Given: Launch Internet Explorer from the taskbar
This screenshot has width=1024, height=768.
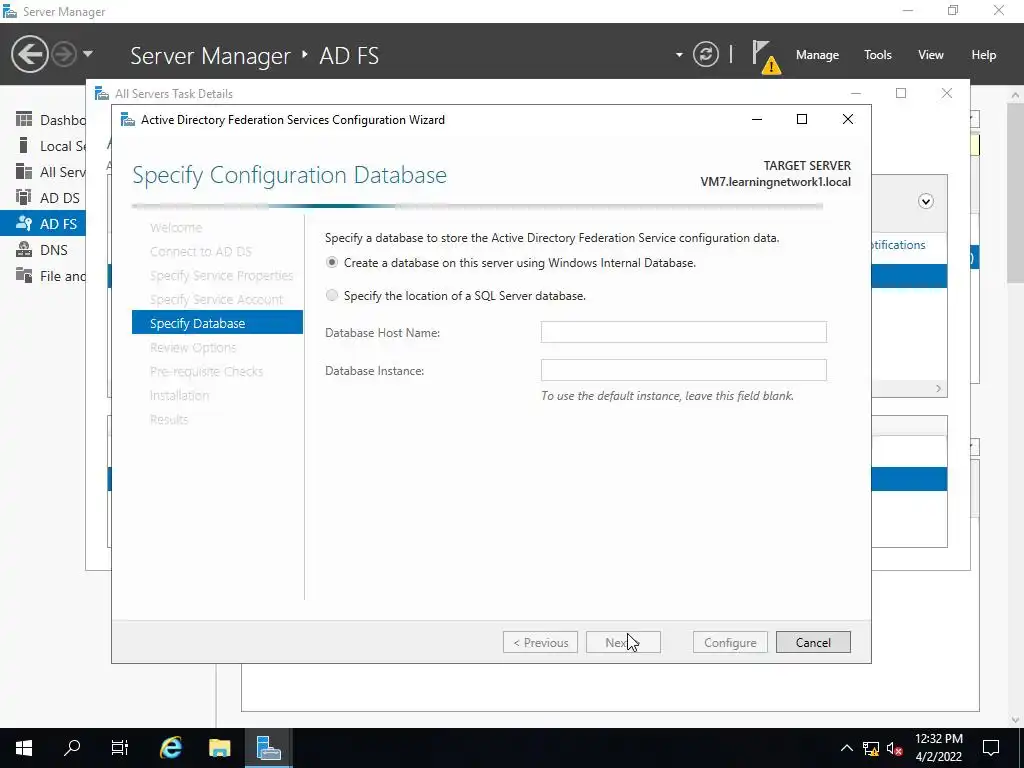Looking at the screenshot, I should tap(170, 747).
